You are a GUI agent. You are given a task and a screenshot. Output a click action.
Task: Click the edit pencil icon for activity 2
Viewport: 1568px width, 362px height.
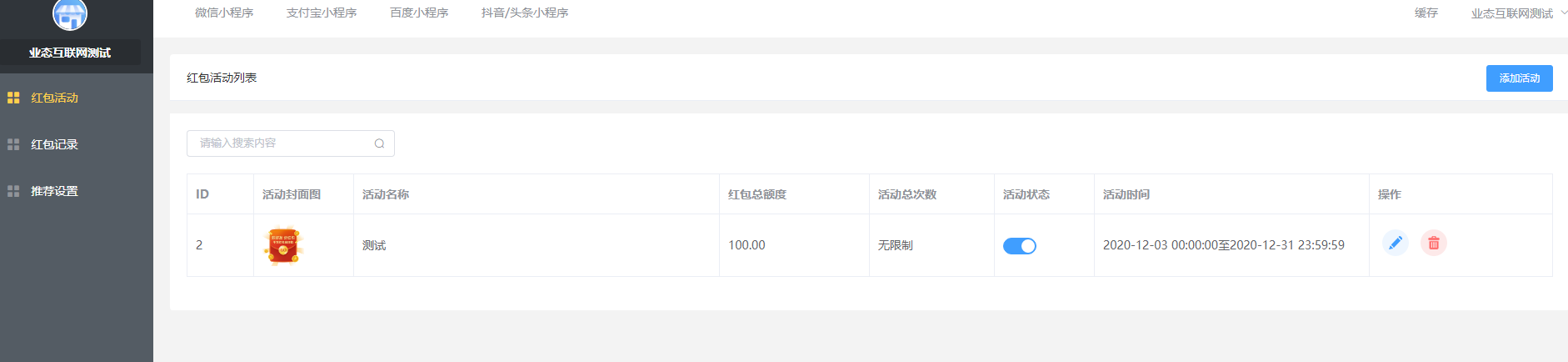[1395, 243]
